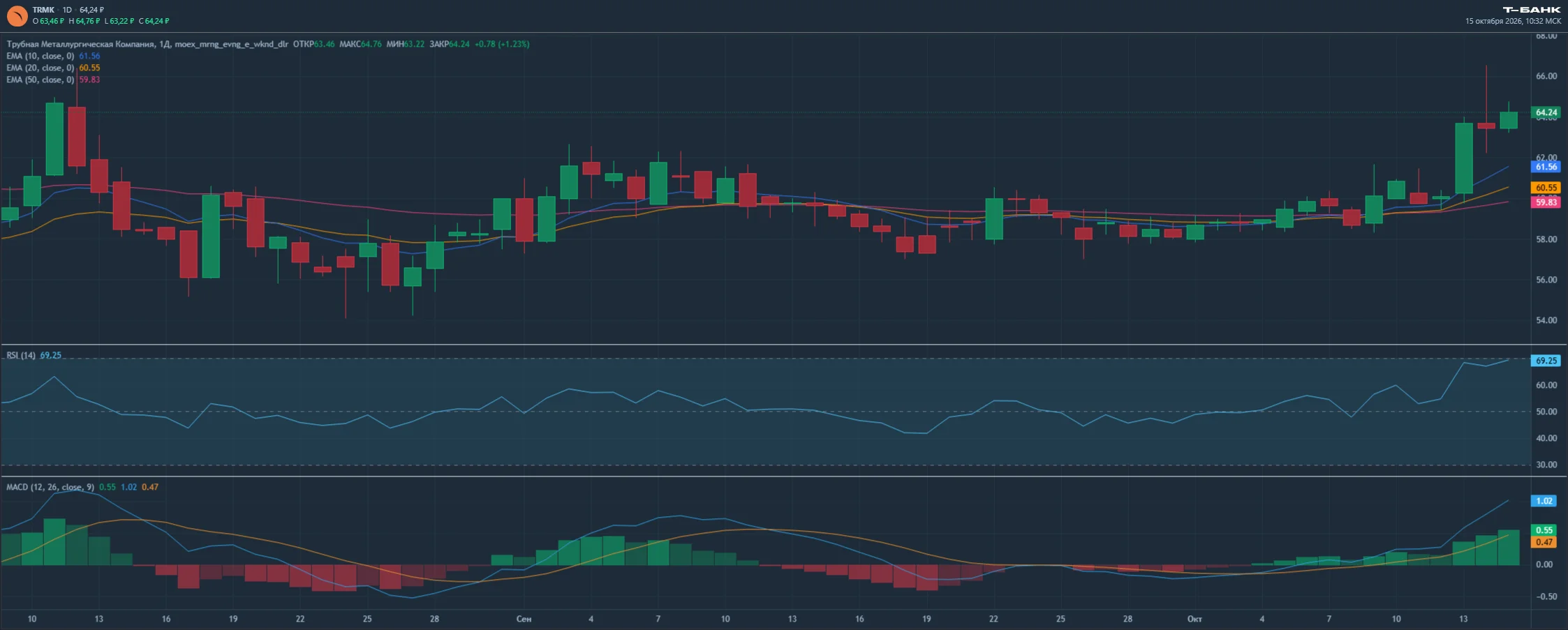Click the 1D interval label in the header
The height and width of the screenshot is (630, 1568).
pos(67,10)
